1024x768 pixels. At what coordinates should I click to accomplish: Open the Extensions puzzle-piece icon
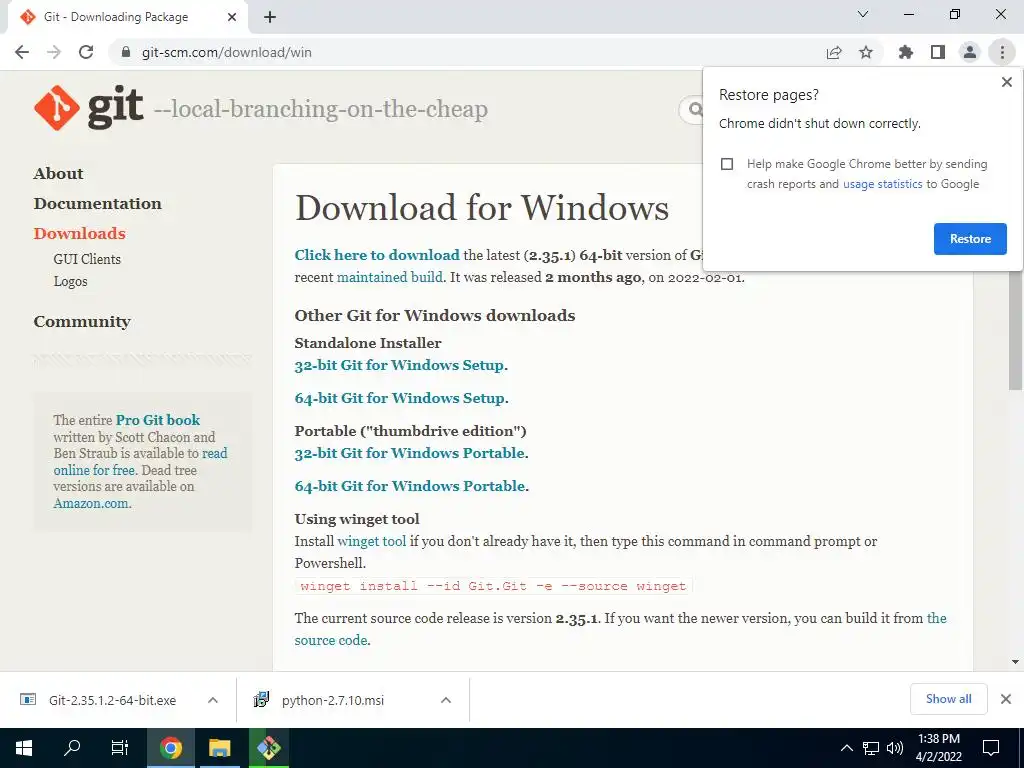tap(905, 52)
